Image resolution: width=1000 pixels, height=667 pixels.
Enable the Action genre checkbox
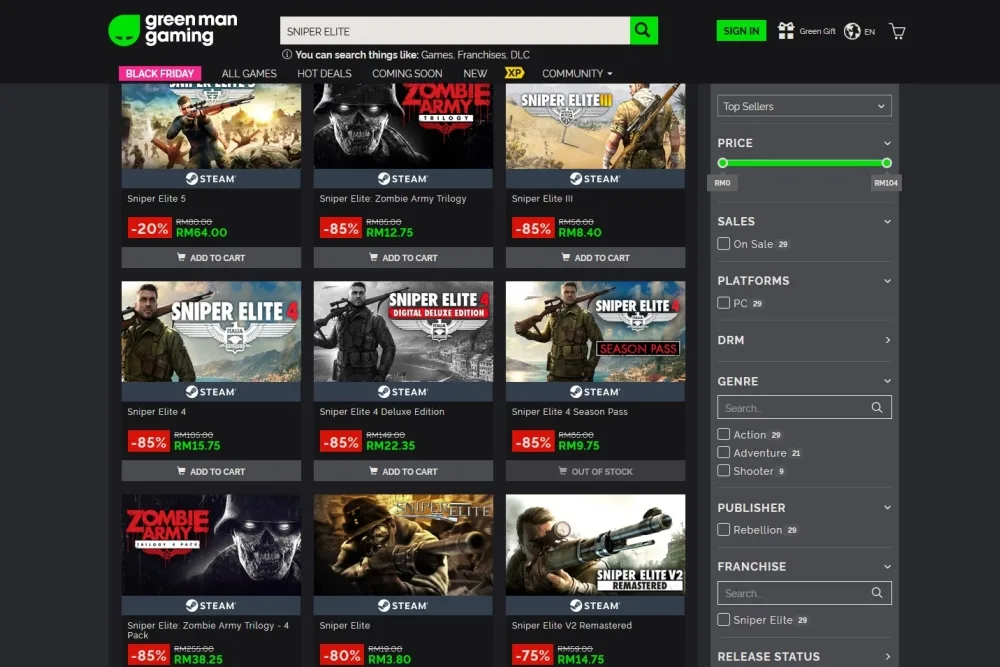(x=723, y=434)
